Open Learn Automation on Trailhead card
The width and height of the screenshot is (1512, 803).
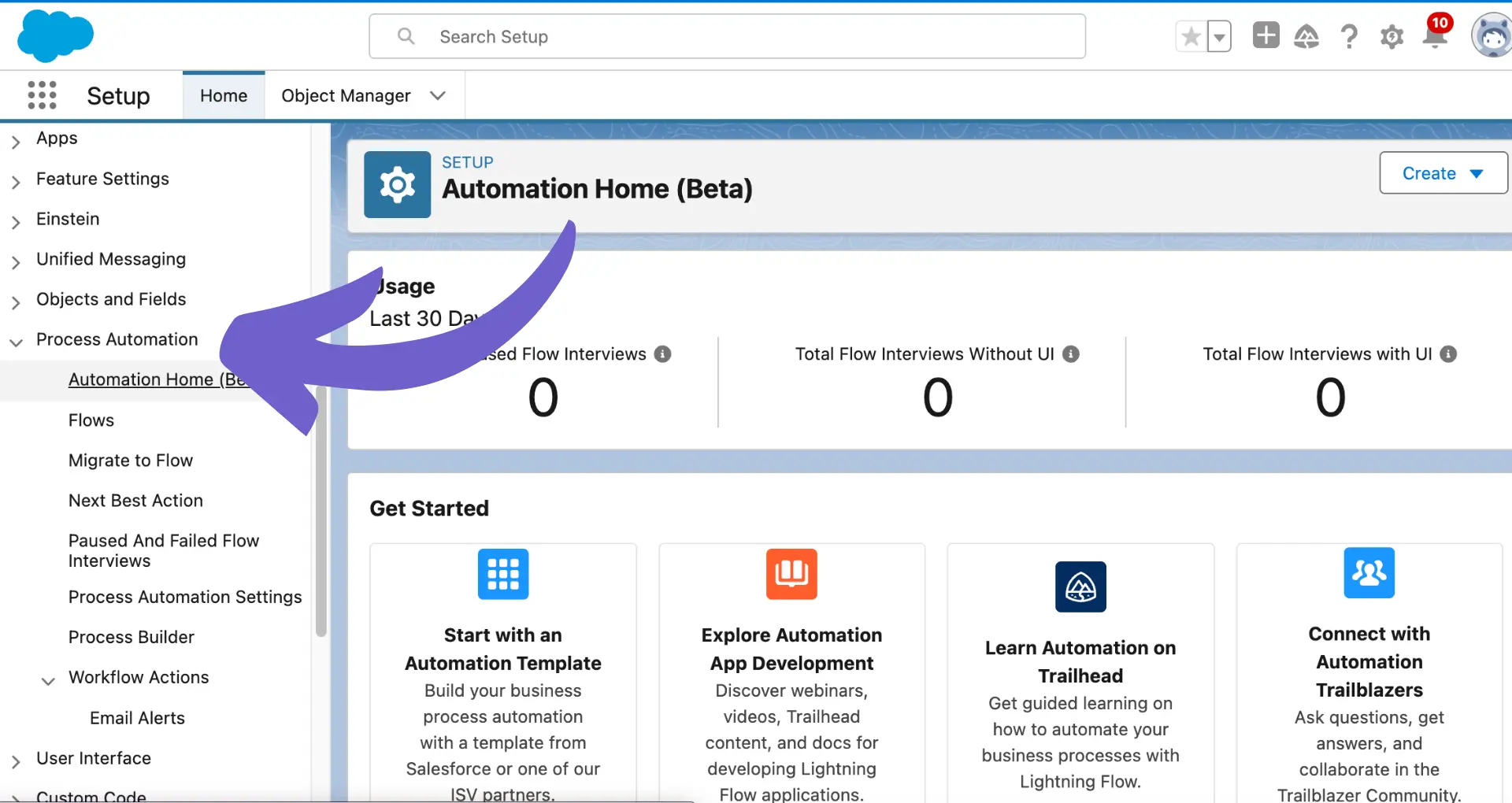click(x=1080, y=673)
